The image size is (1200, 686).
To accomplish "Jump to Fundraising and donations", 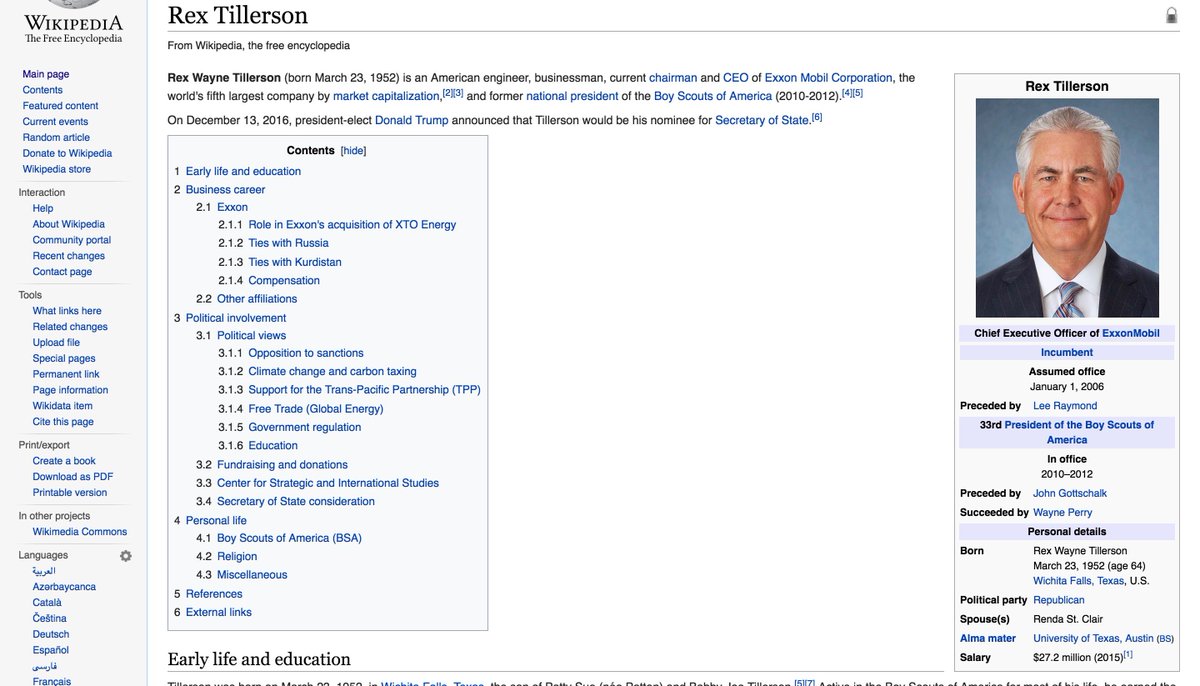I will (x=282, y=465).
